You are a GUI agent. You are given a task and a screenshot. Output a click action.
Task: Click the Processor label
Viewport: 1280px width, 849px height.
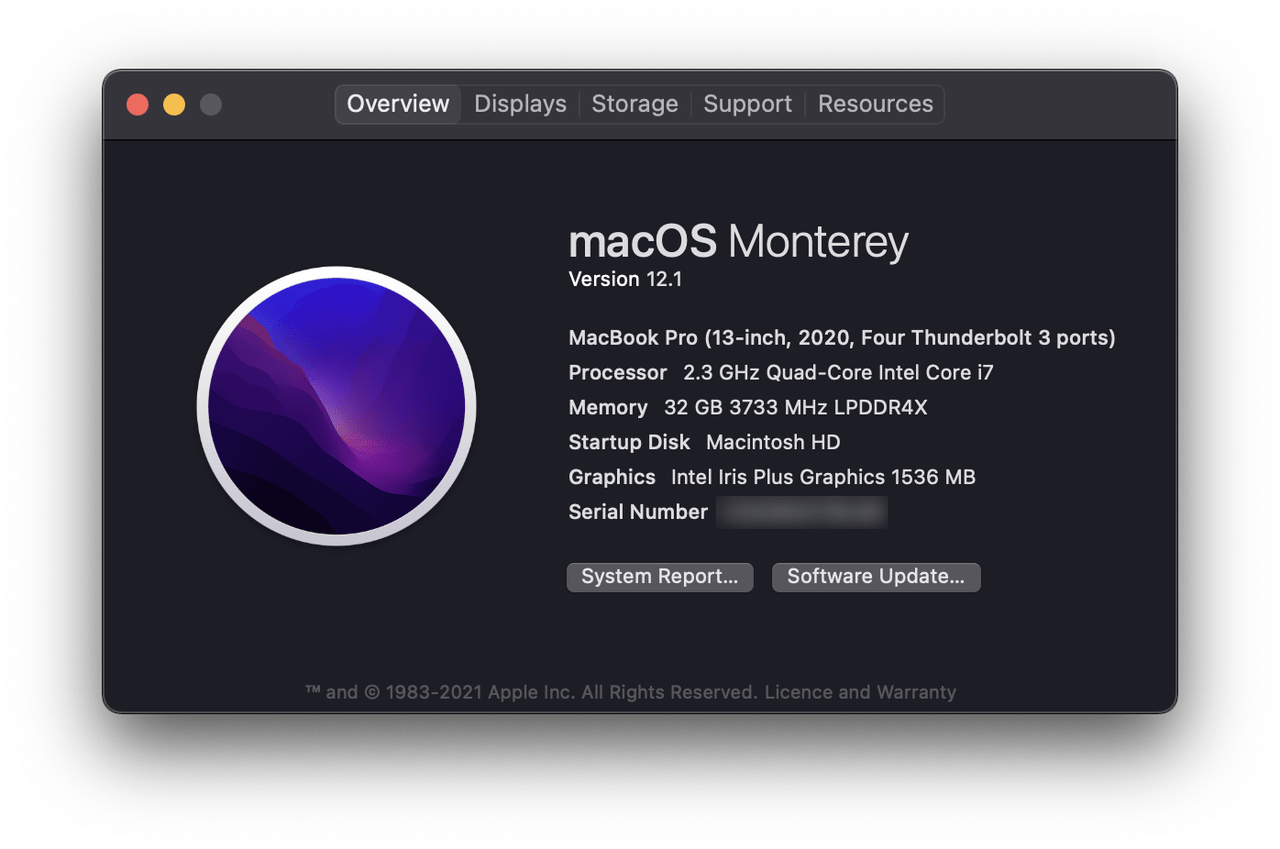point(617,373)
